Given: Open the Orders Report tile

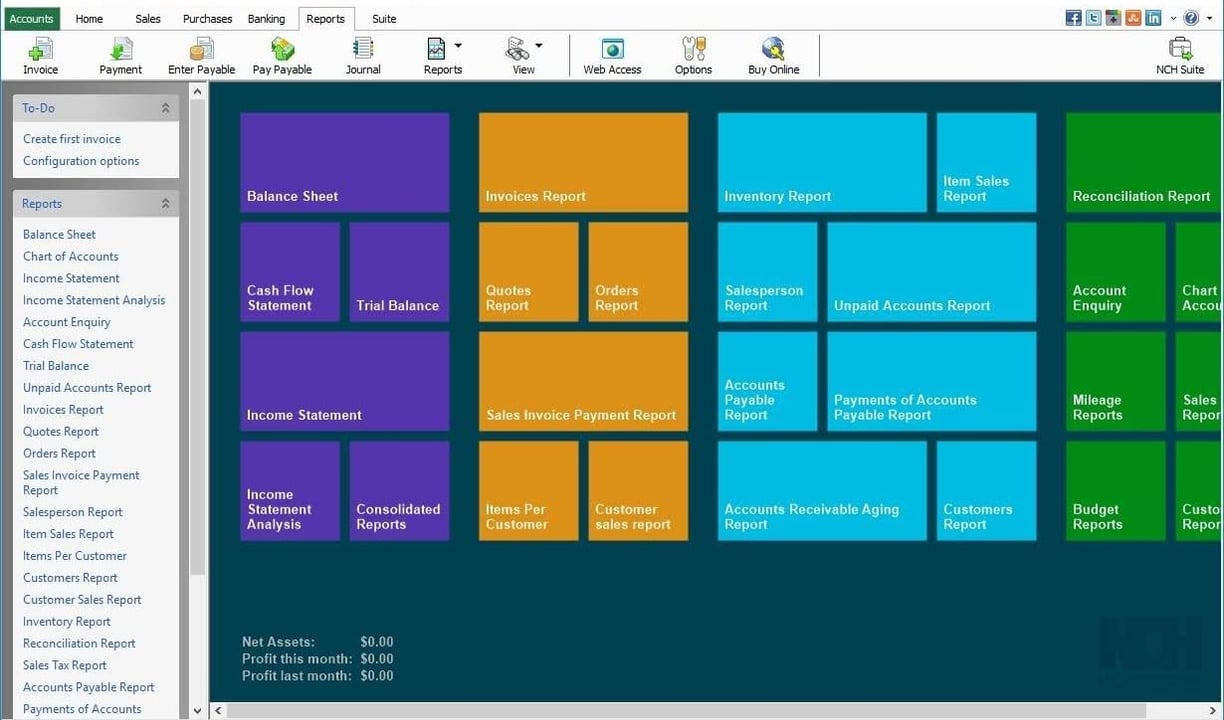Looking at the screenshot, I should coord(638,272).
